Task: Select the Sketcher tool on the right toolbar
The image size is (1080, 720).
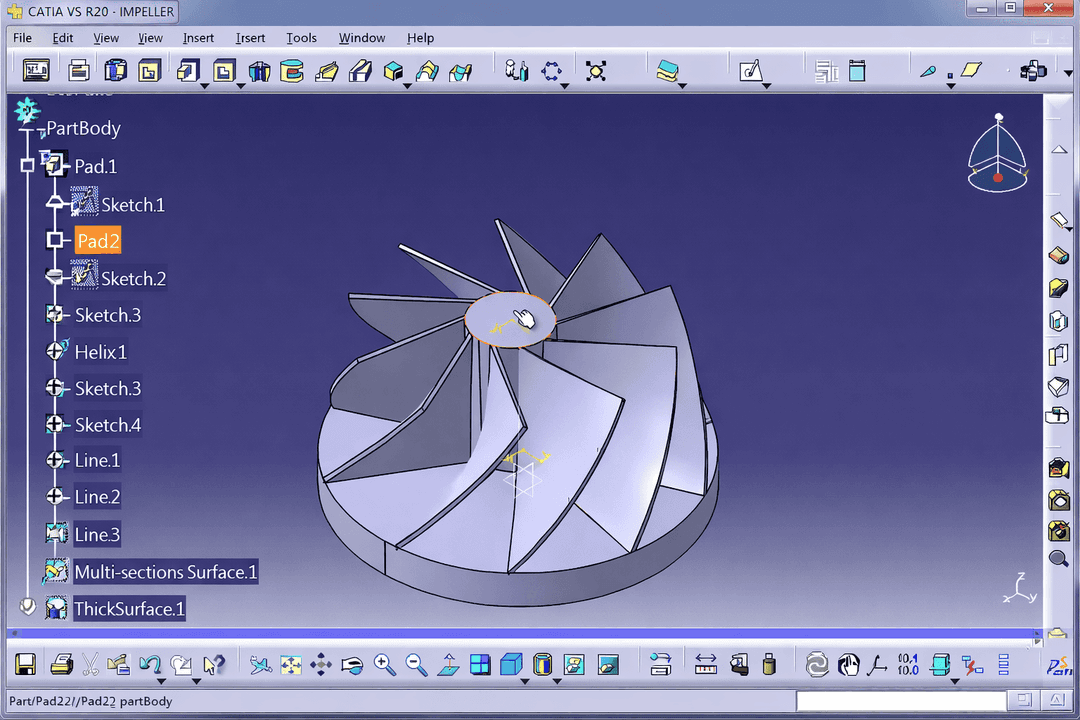Action: [1059, 220]
